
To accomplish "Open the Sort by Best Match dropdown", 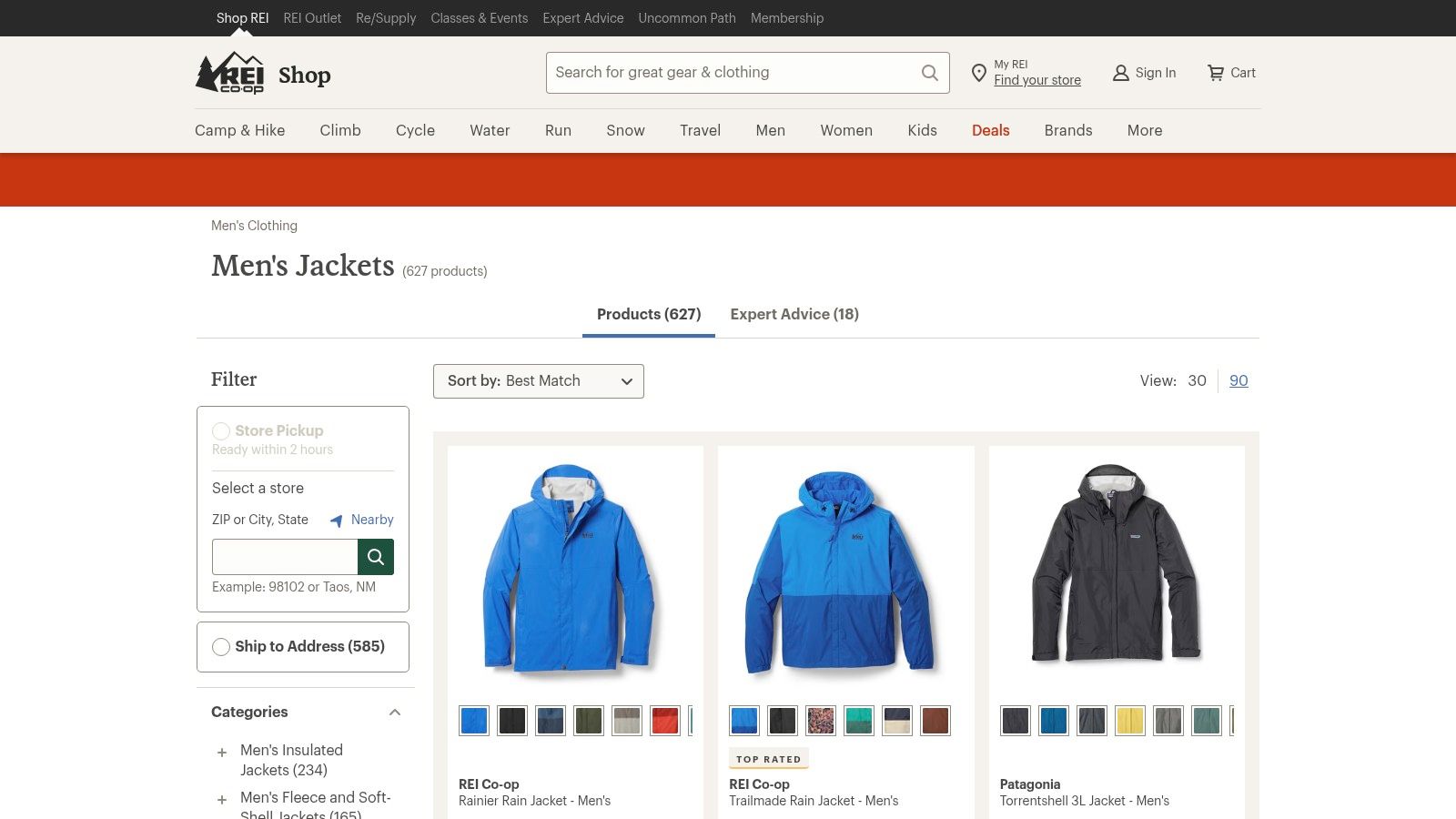I will (539, 381).
